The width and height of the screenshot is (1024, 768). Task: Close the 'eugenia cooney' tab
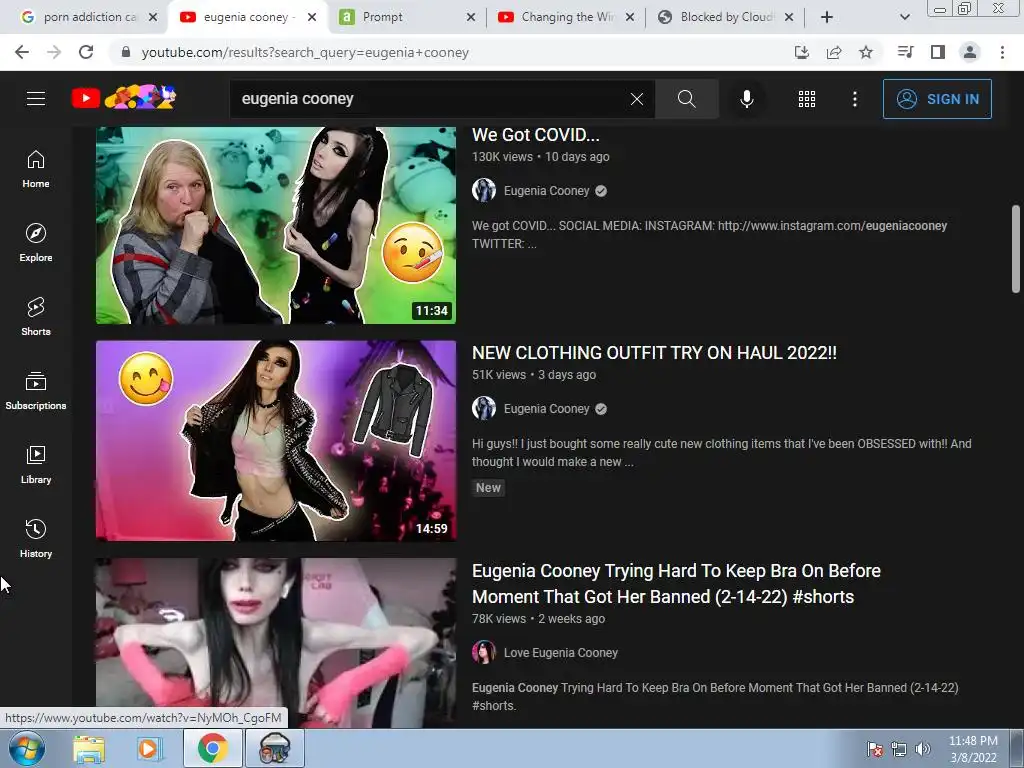point(312,17)
